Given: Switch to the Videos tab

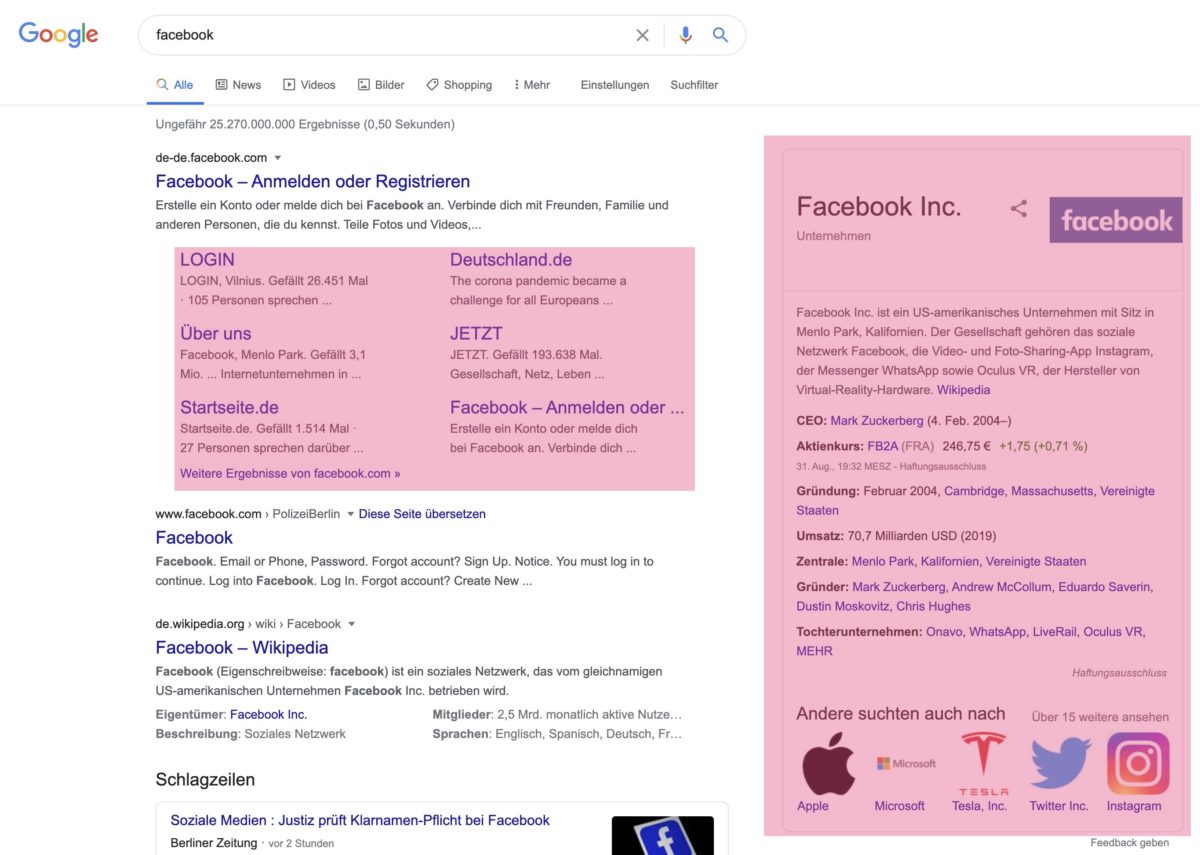Looking at the screenshot, I should pos(309,85).
